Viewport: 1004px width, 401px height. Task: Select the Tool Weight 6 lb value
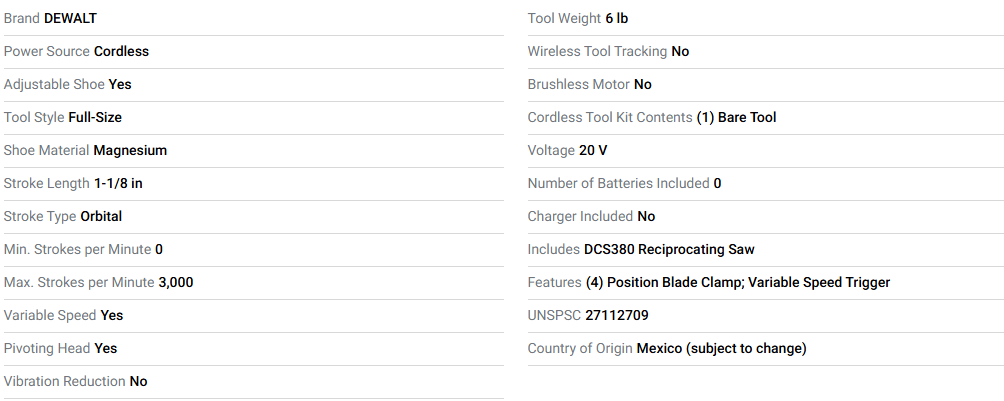click(x=617, y=19)
